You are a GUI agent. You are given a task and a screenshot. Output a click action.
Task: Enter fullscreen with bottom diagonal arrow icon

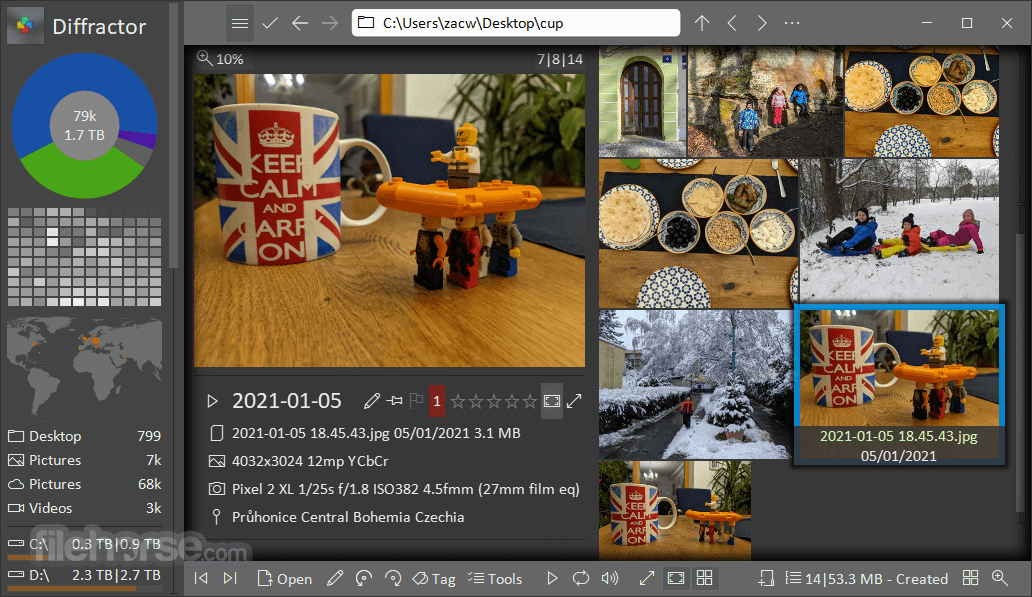(647, 579)
